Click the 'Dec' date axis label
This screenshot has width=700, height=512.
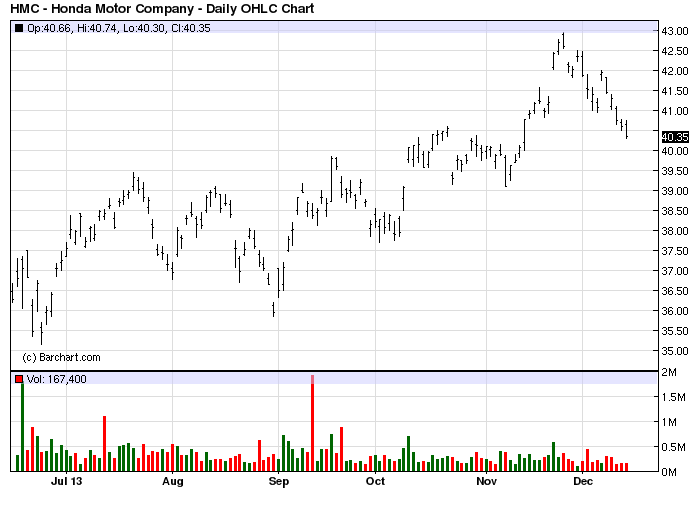pos(583,481)
